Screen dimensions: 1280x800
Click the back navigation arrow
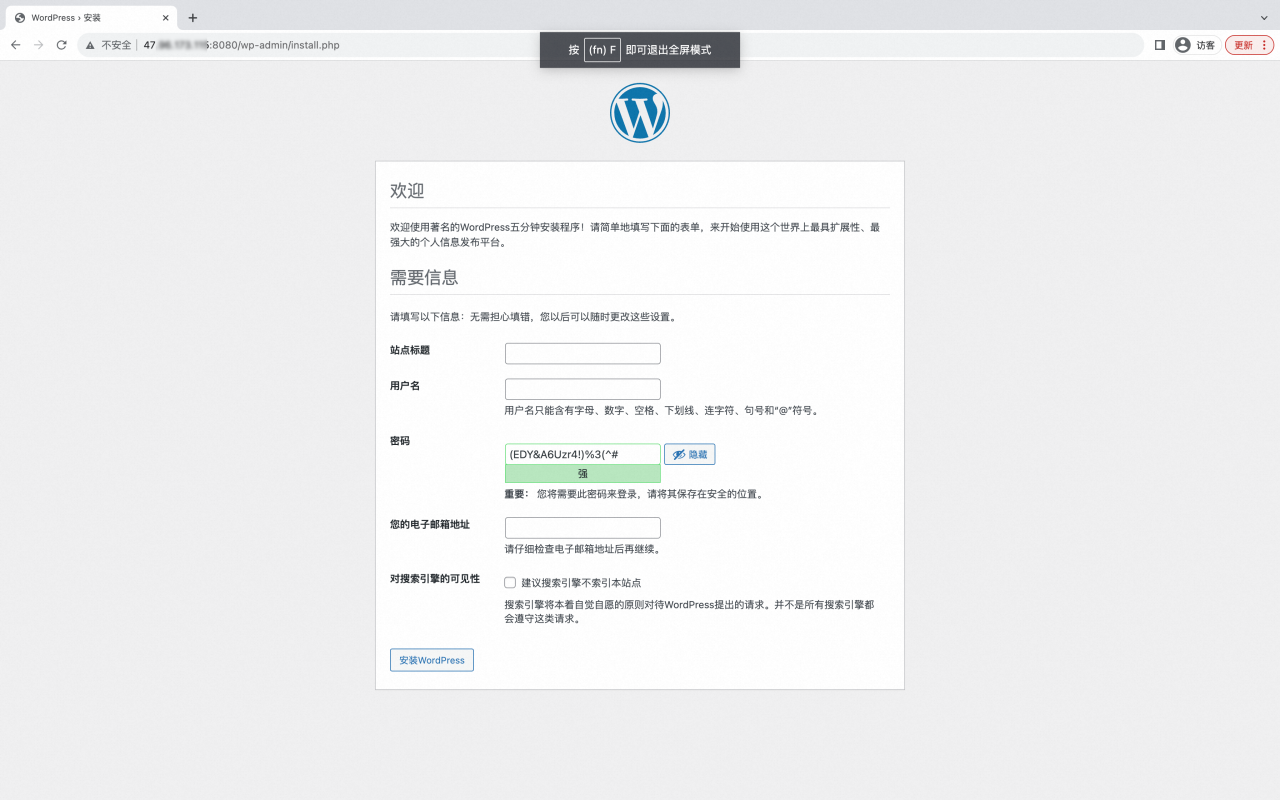pyautogui.click(x=15, y=44)
